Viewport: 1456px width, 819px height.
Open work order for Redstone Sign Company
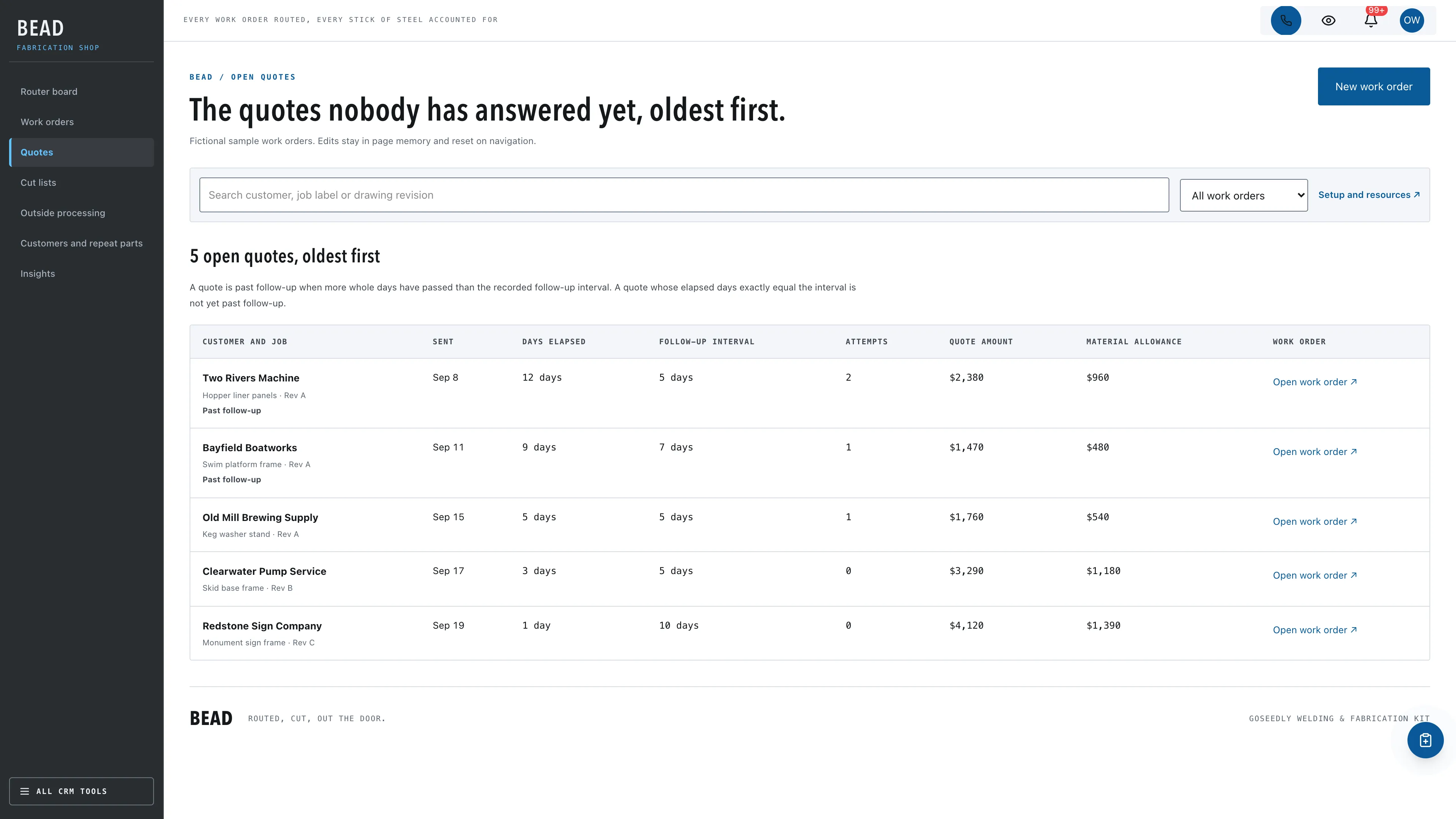(x=1314, y=630)
